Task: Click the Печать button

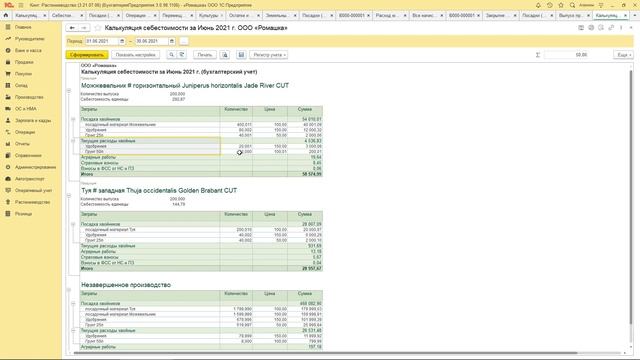Action: [204, 55]
